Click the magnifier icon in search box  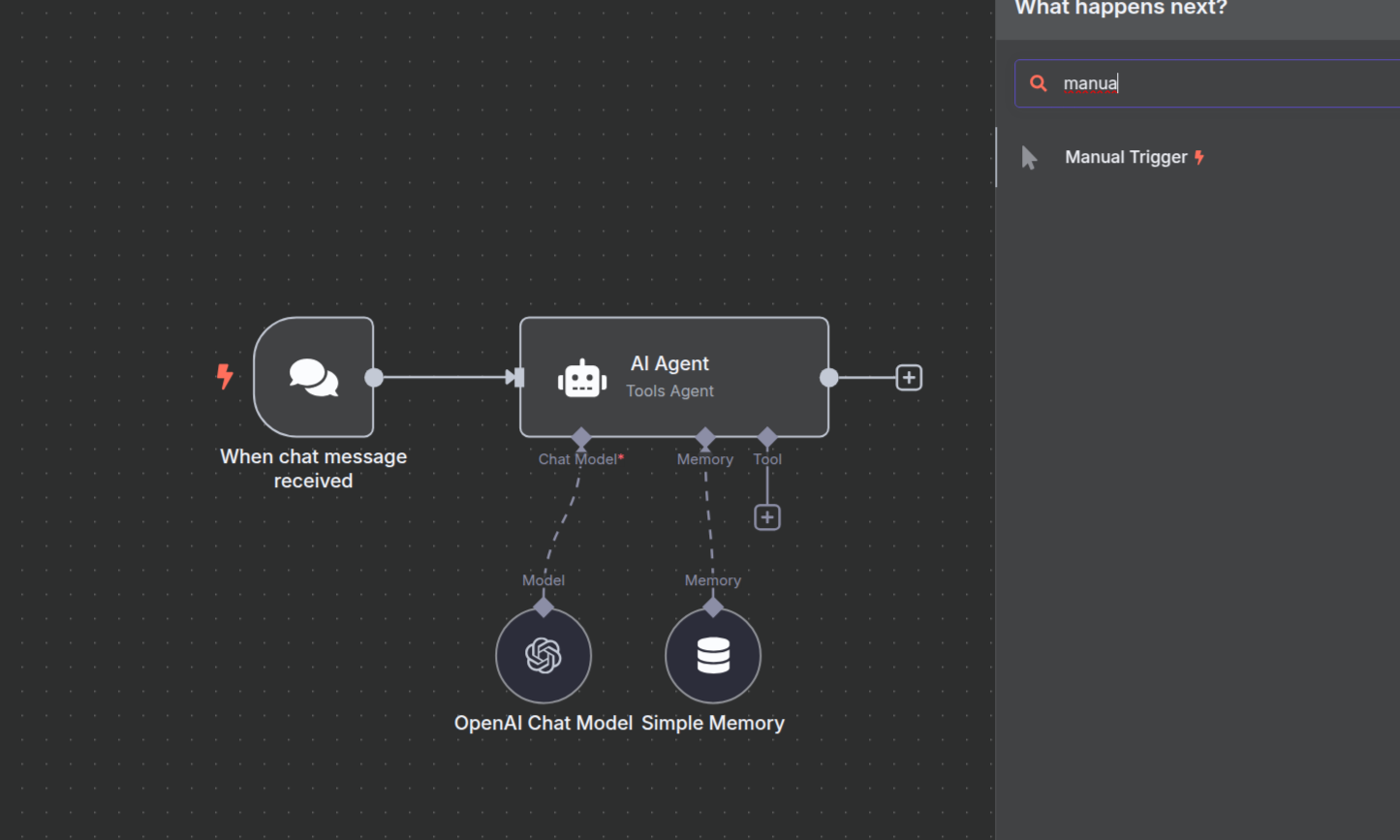click(x=1038, y=83)
